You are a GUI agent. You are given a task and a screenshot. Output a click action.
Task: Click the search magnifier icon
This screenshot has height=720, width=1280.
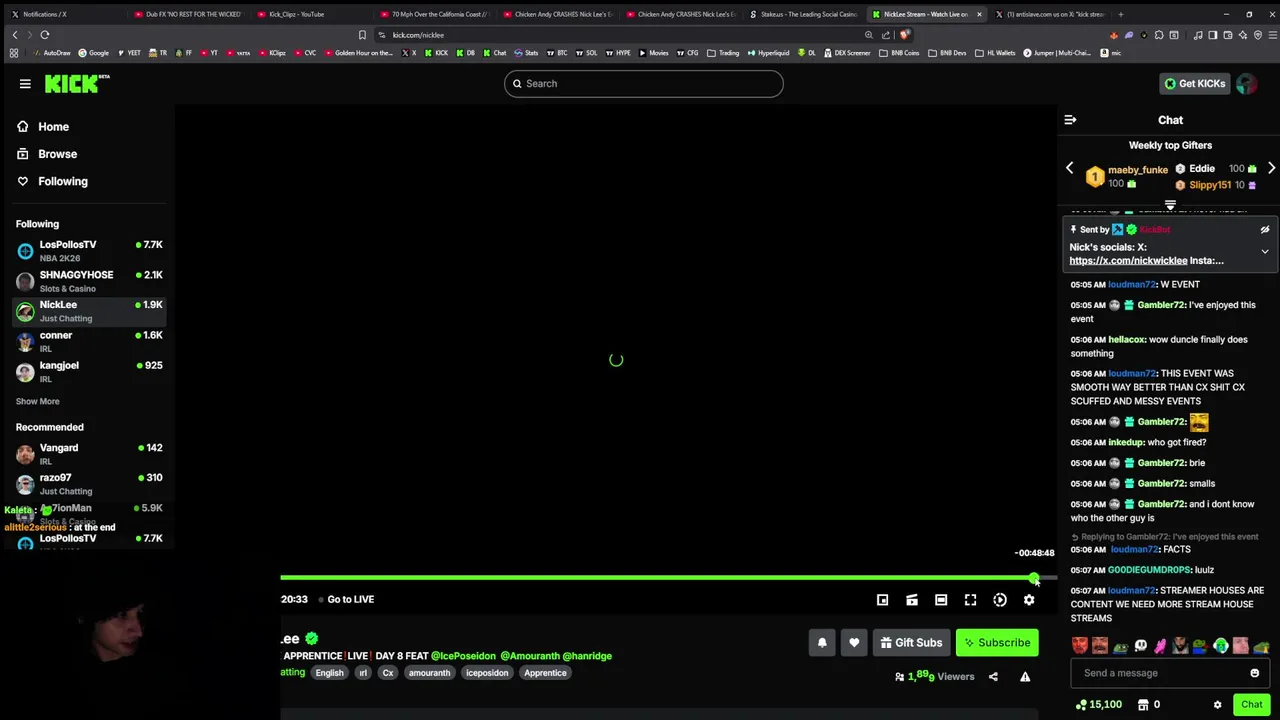pos(517,84)
